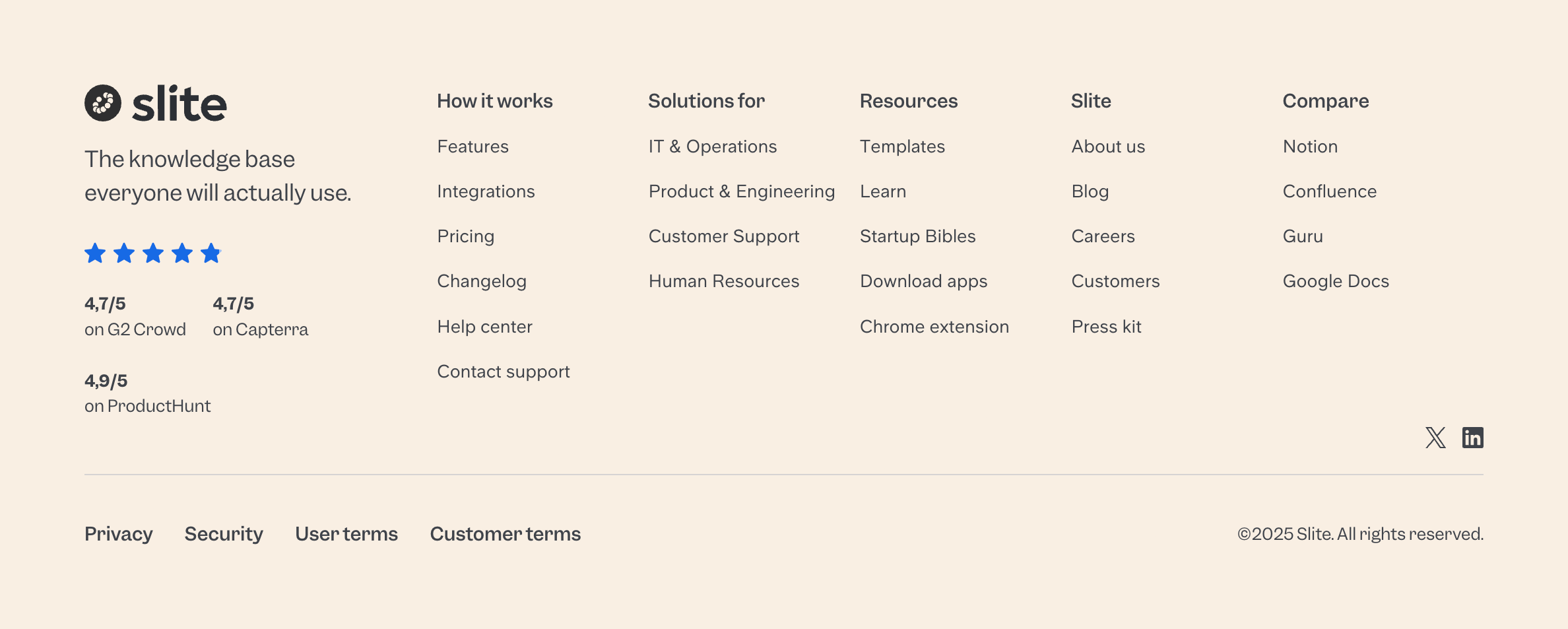Open the About us page
The height and width of the screenshot is (629, 1568).
(1108, 147)
